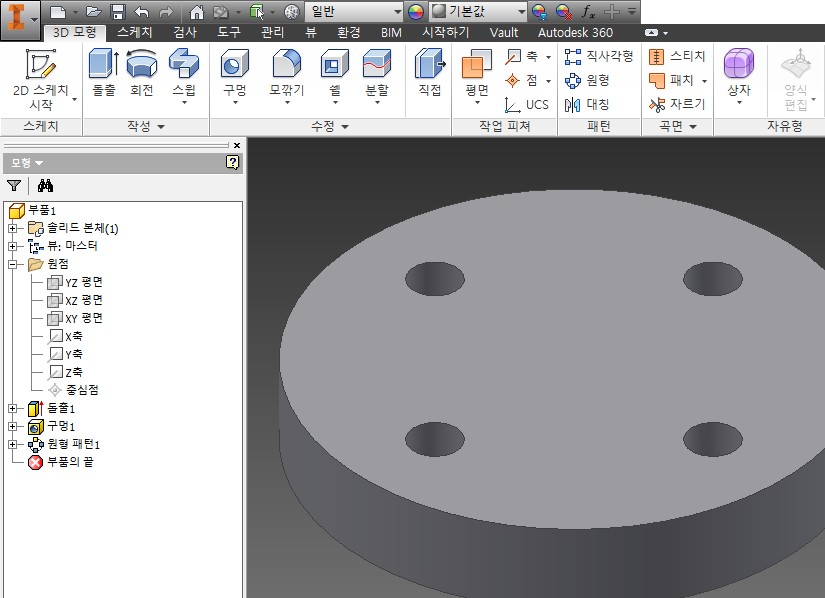Switch to the 뷰 tab
Screen dimensions: 825x598
pyautogui.click(x=311, y=33)
